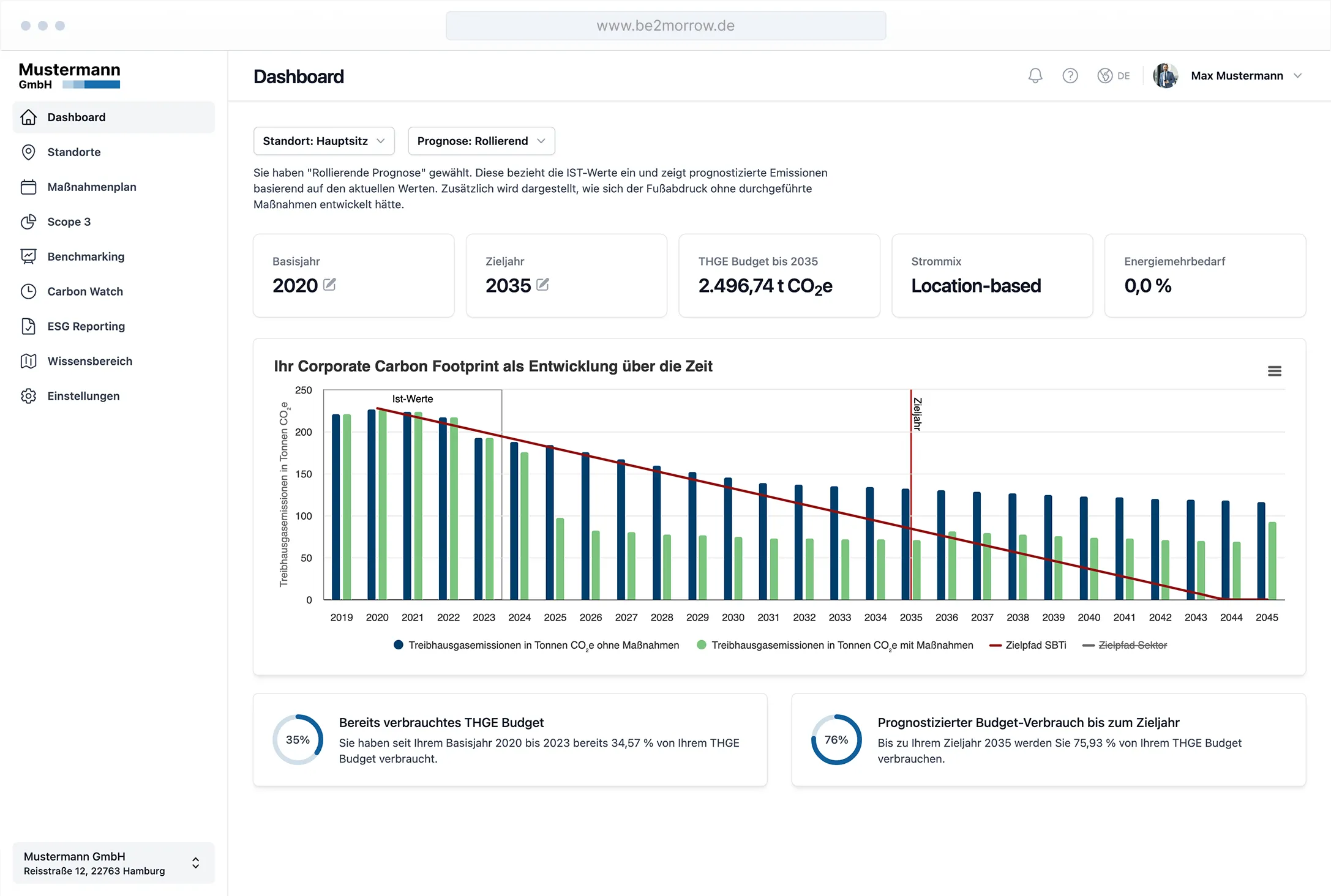Open the Standort: Hauptsitz dropdown
This screenshot has width=1331, height=896.
324,141
